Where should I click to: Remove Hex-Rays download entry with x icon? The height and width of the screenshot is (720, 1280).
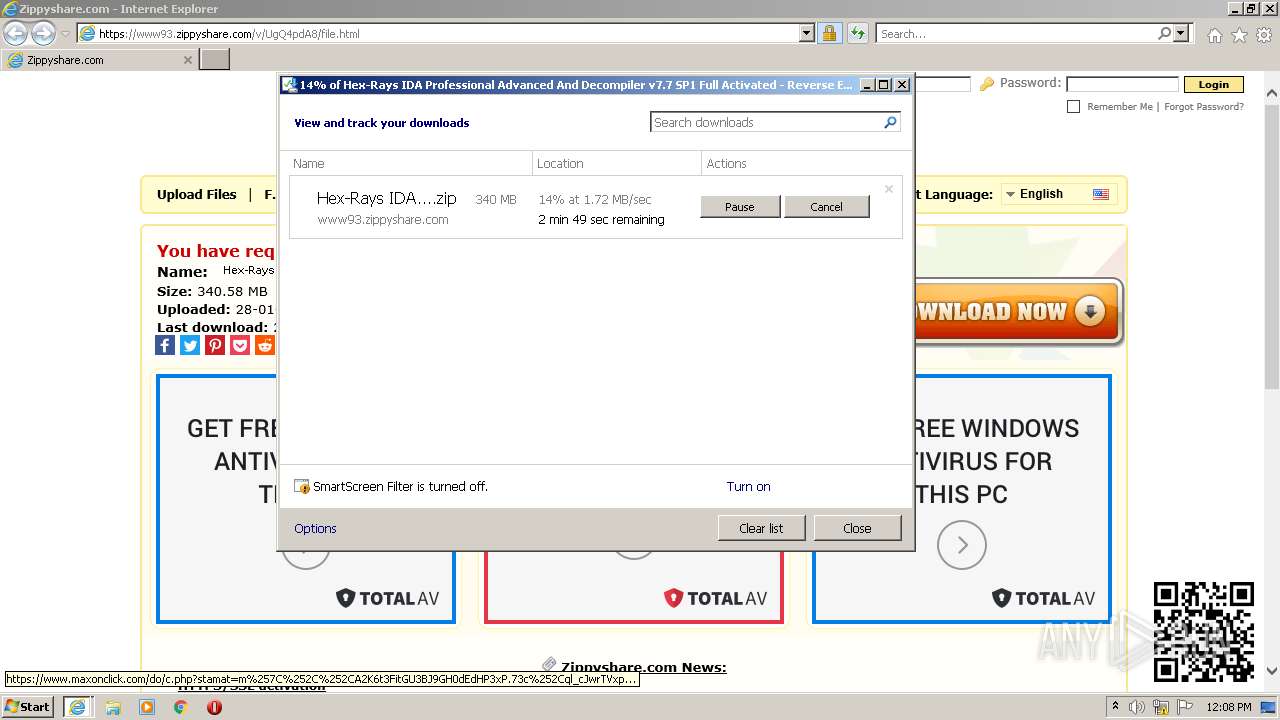tap(888, 189)
